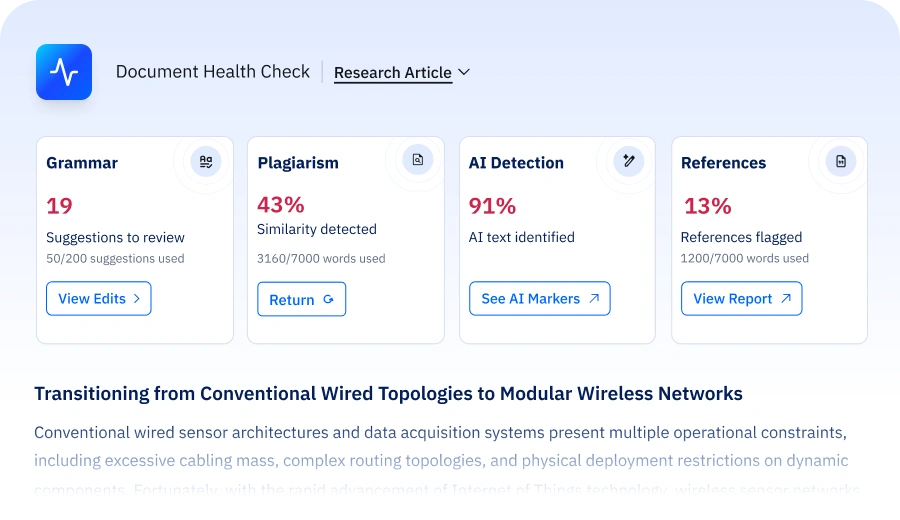Click the View Edits chevron arrow
This screenshot has height=520, width=900.
[137, 298]
